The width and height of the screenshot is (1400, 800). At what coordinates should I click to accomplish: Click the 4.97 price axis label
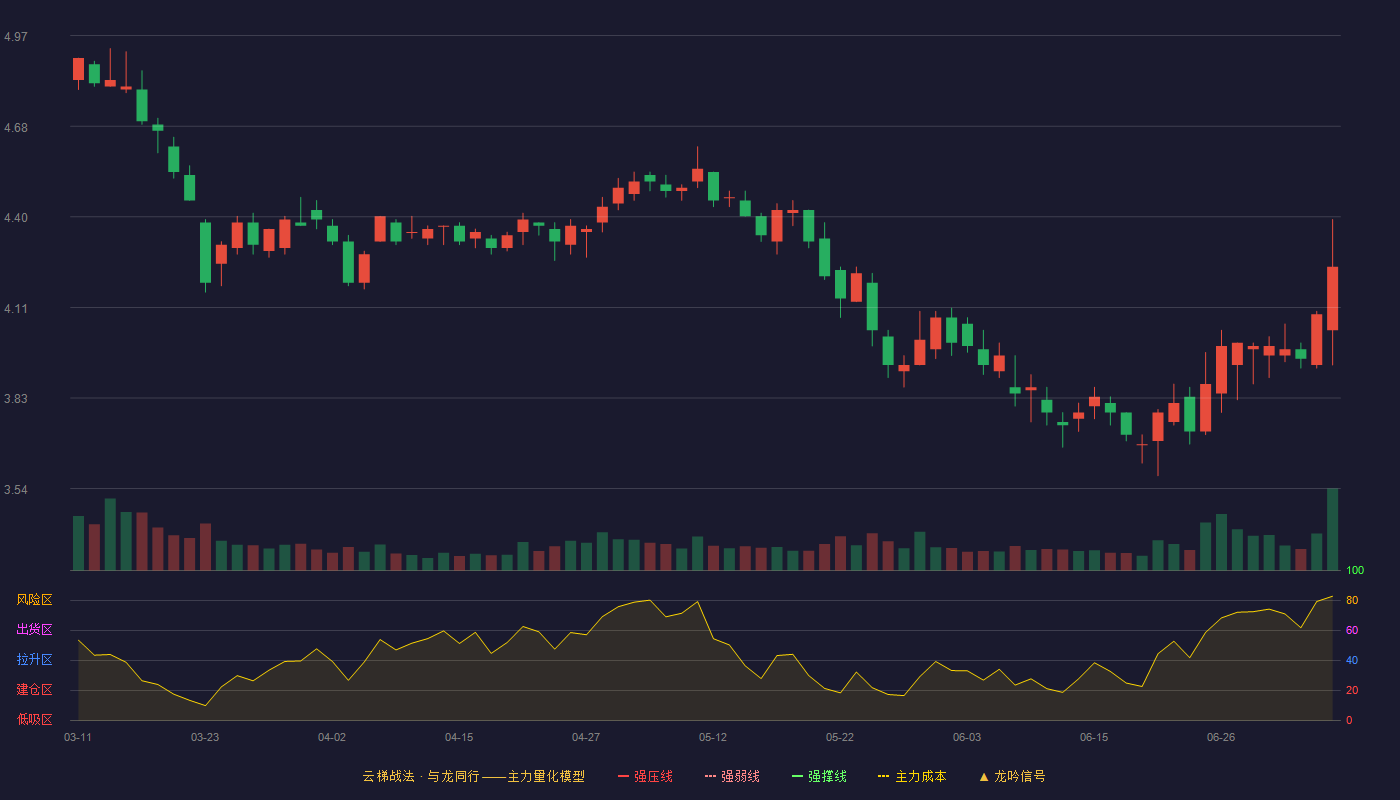click(x=16, y=37)
